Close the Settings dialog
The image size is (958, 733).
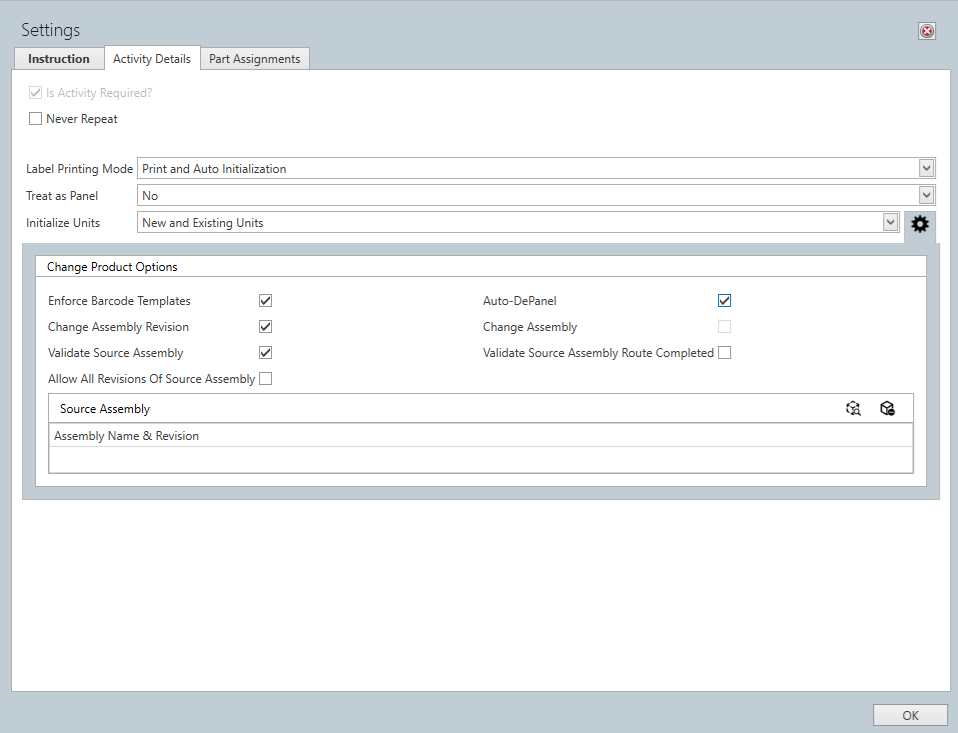click(x=926, y=30)
